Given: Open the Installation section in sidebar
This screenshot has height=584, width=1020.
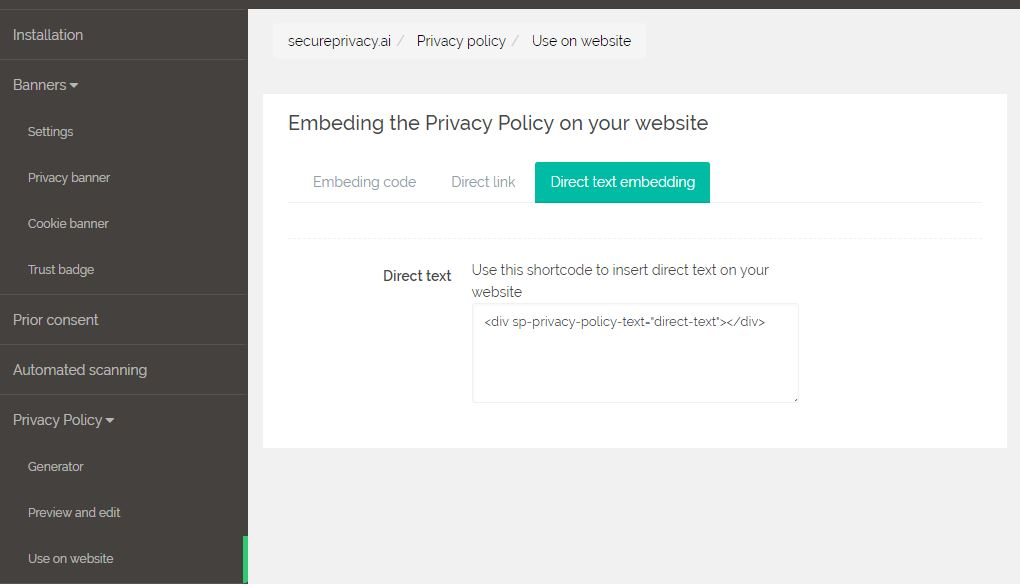Looking at the screenshot, I should (47, 34).
